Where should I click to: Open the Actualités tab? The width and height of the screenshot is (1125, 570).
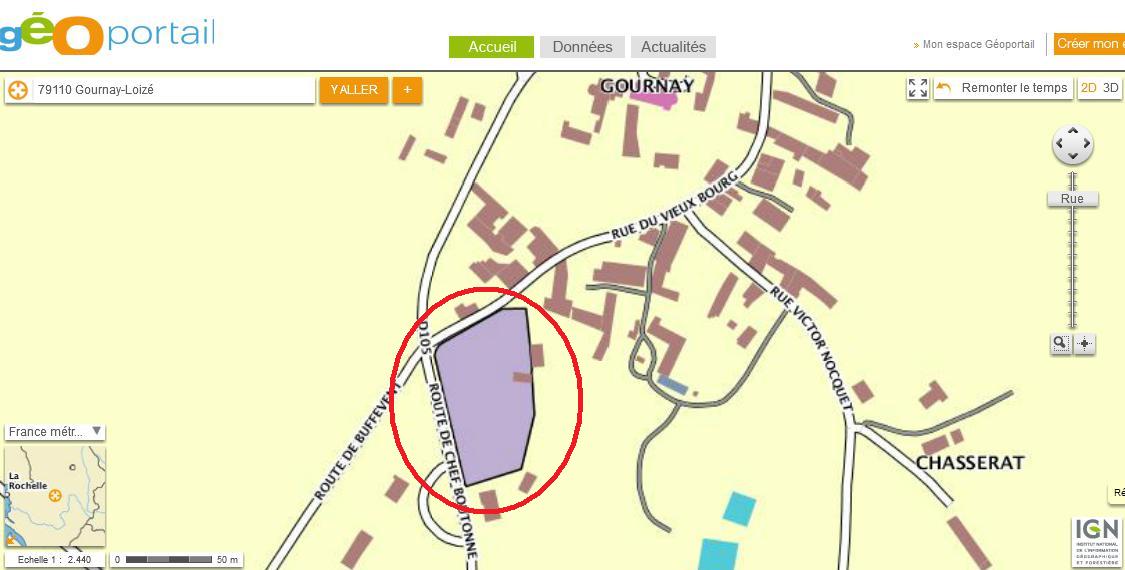[673, 47]
